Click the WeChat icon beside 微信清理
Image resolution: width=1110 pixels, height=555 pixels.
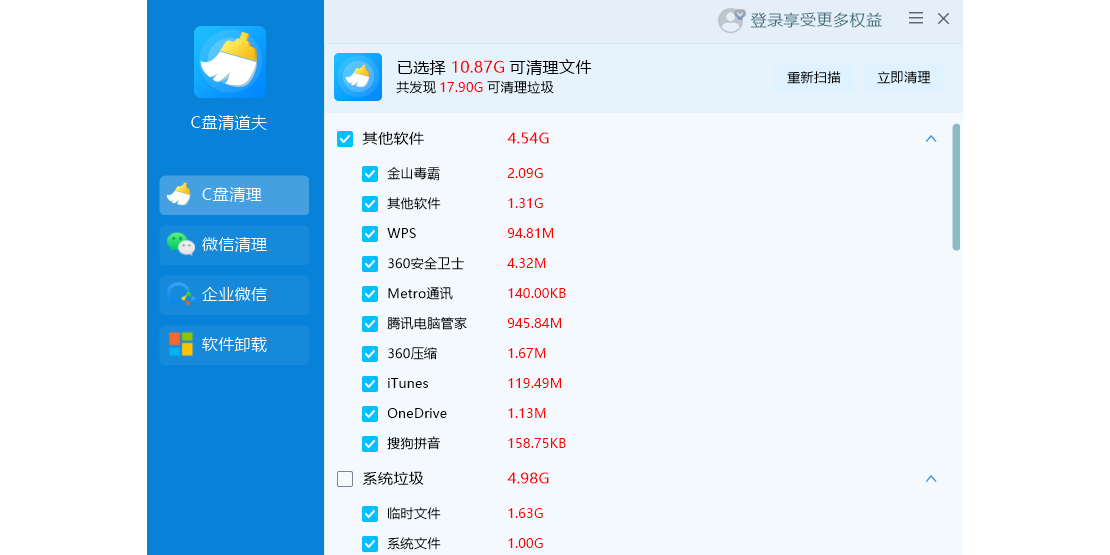181,244
